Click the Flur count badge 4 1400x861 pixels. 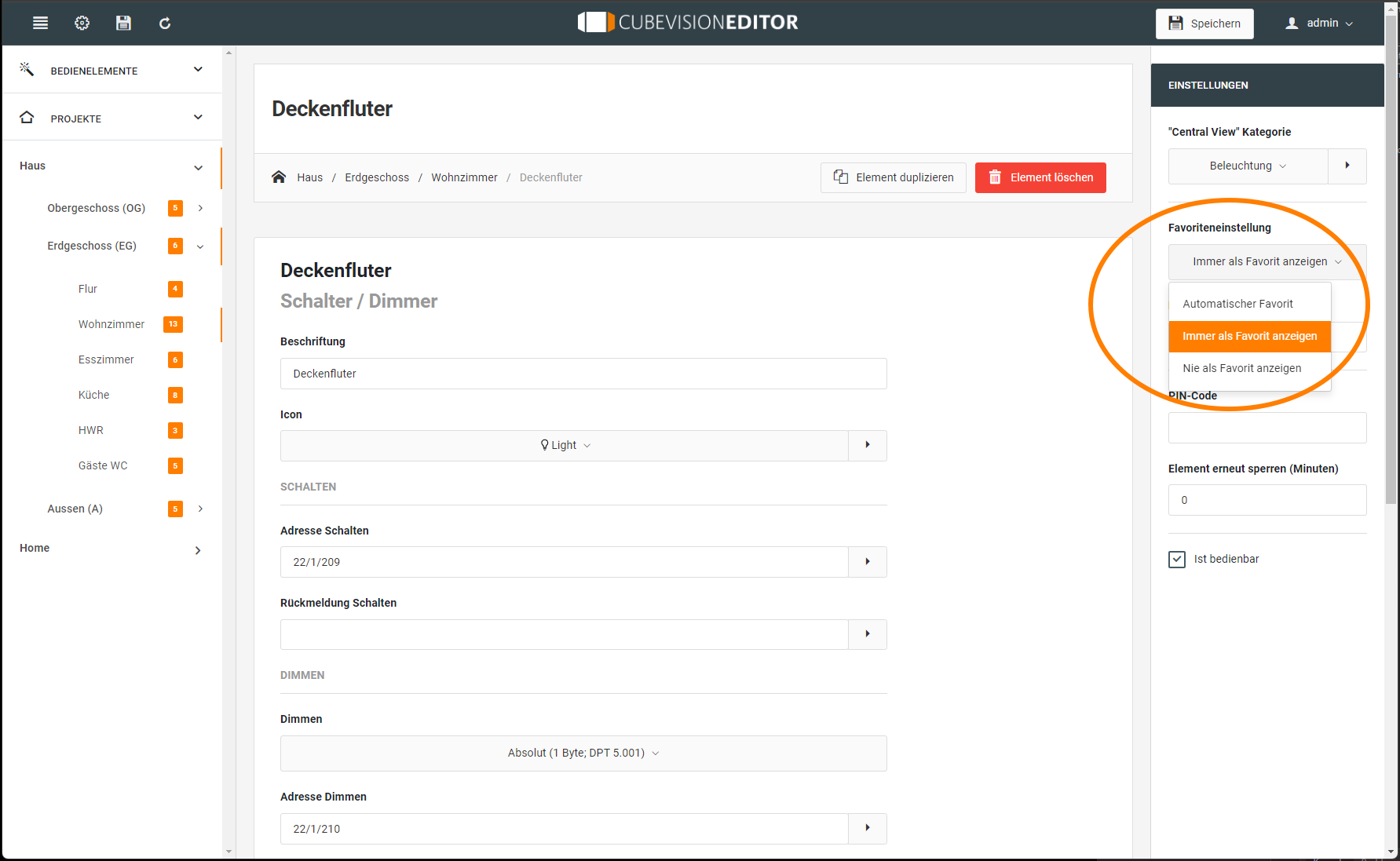click(x=175, y=289)
